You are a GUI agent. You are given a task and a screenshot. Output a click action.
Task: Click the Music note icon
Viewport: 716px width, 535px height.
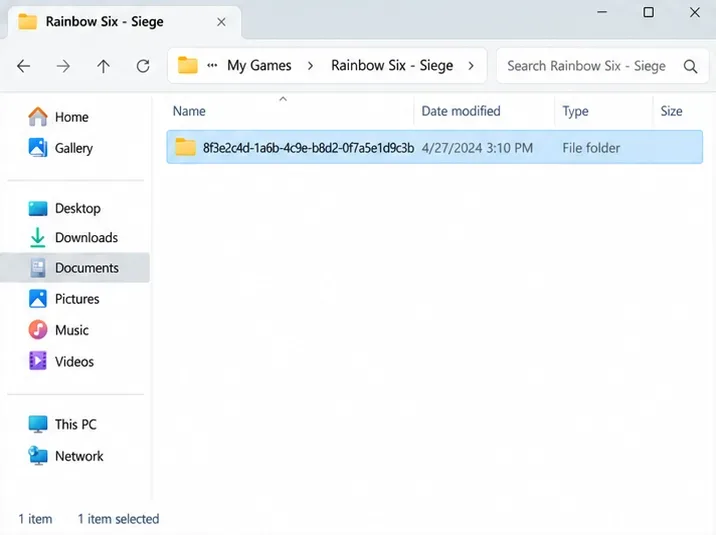(x=37, y=330)
